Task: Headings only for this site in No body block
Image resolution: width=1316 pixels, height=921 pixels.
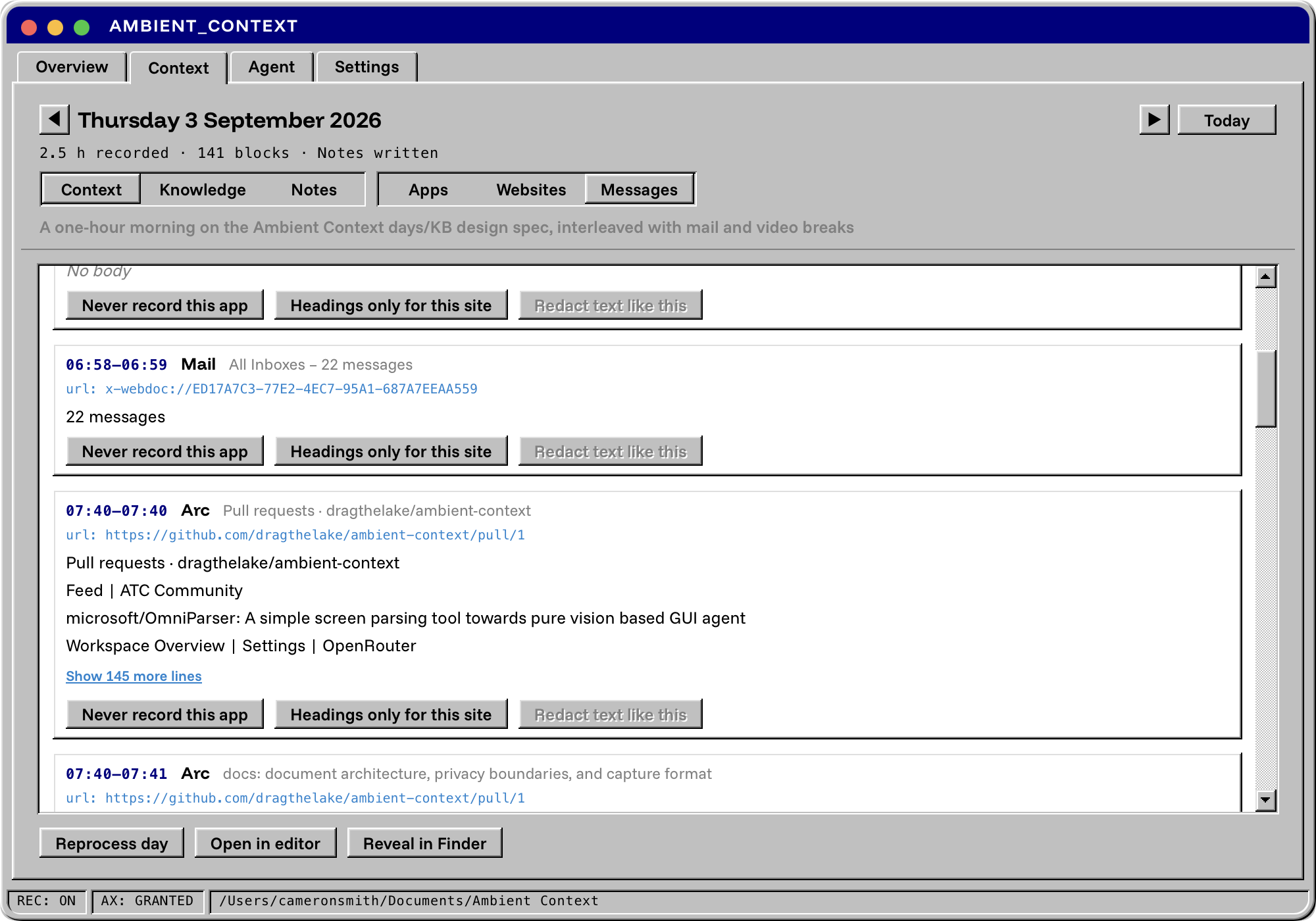Action: point(391,305)
